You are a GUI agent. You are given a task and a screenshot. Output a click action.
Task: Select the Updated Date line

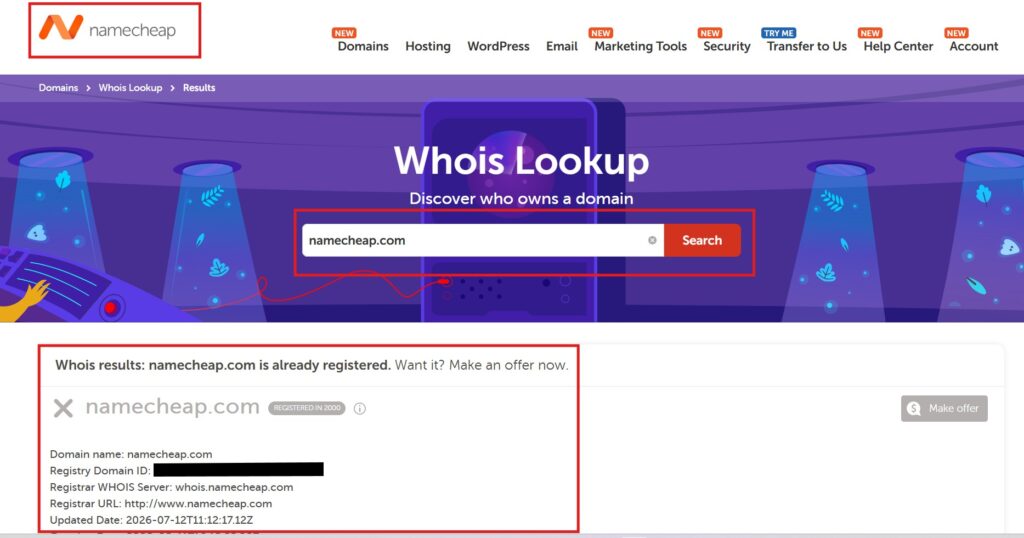(151, 520)
